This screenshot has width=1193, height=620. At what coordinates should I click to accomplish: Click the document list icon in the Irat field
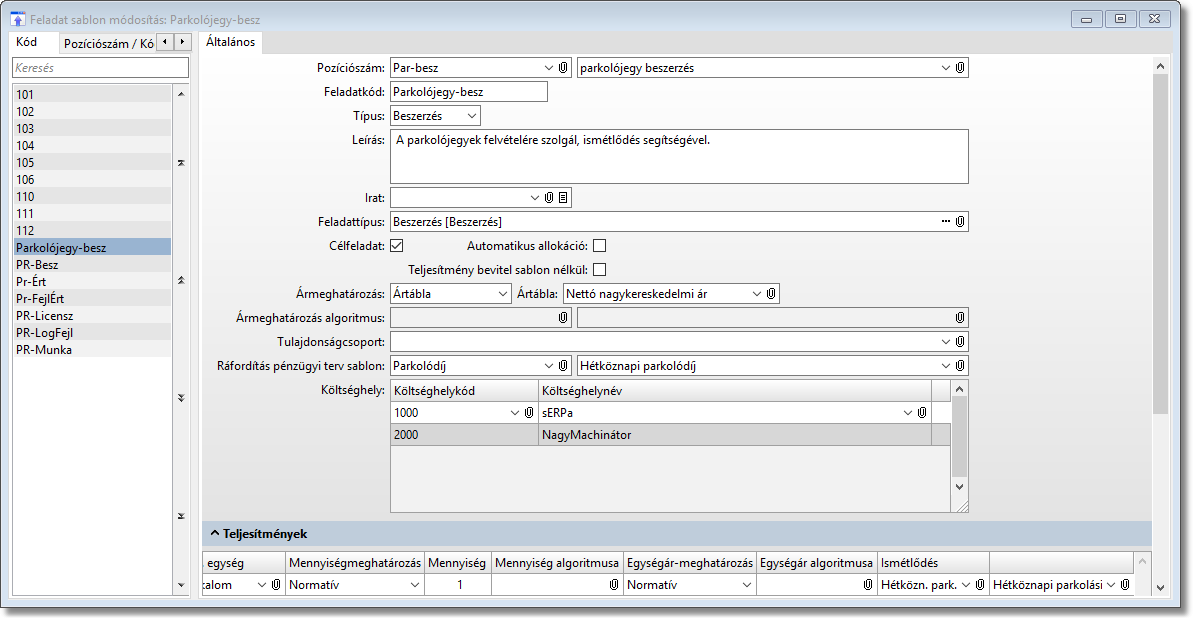[x=563, y=198]
